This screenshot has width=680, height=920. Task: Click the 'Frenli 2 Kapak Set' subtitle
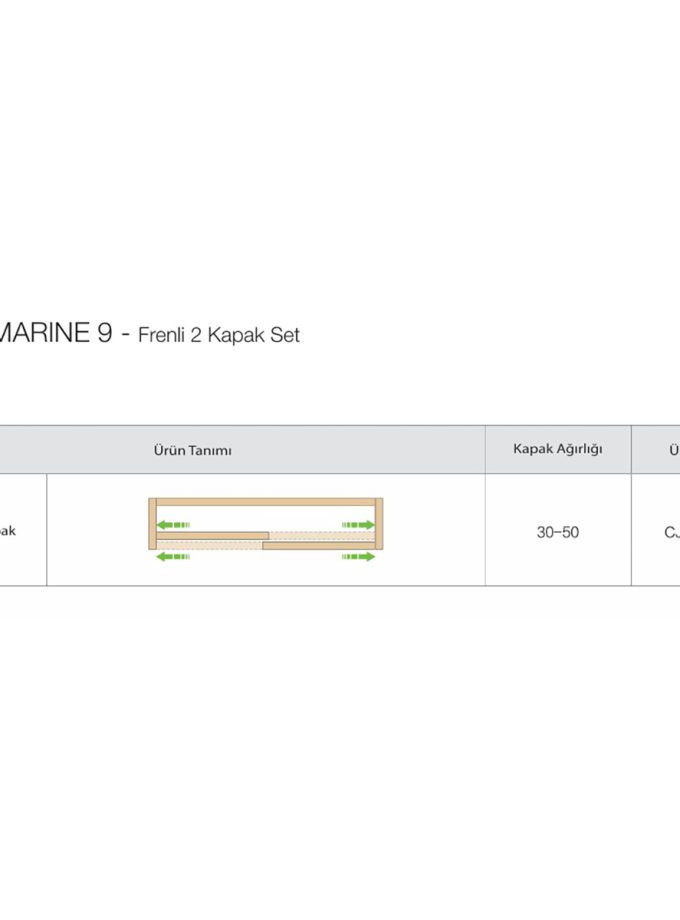[x=219, y=335]
